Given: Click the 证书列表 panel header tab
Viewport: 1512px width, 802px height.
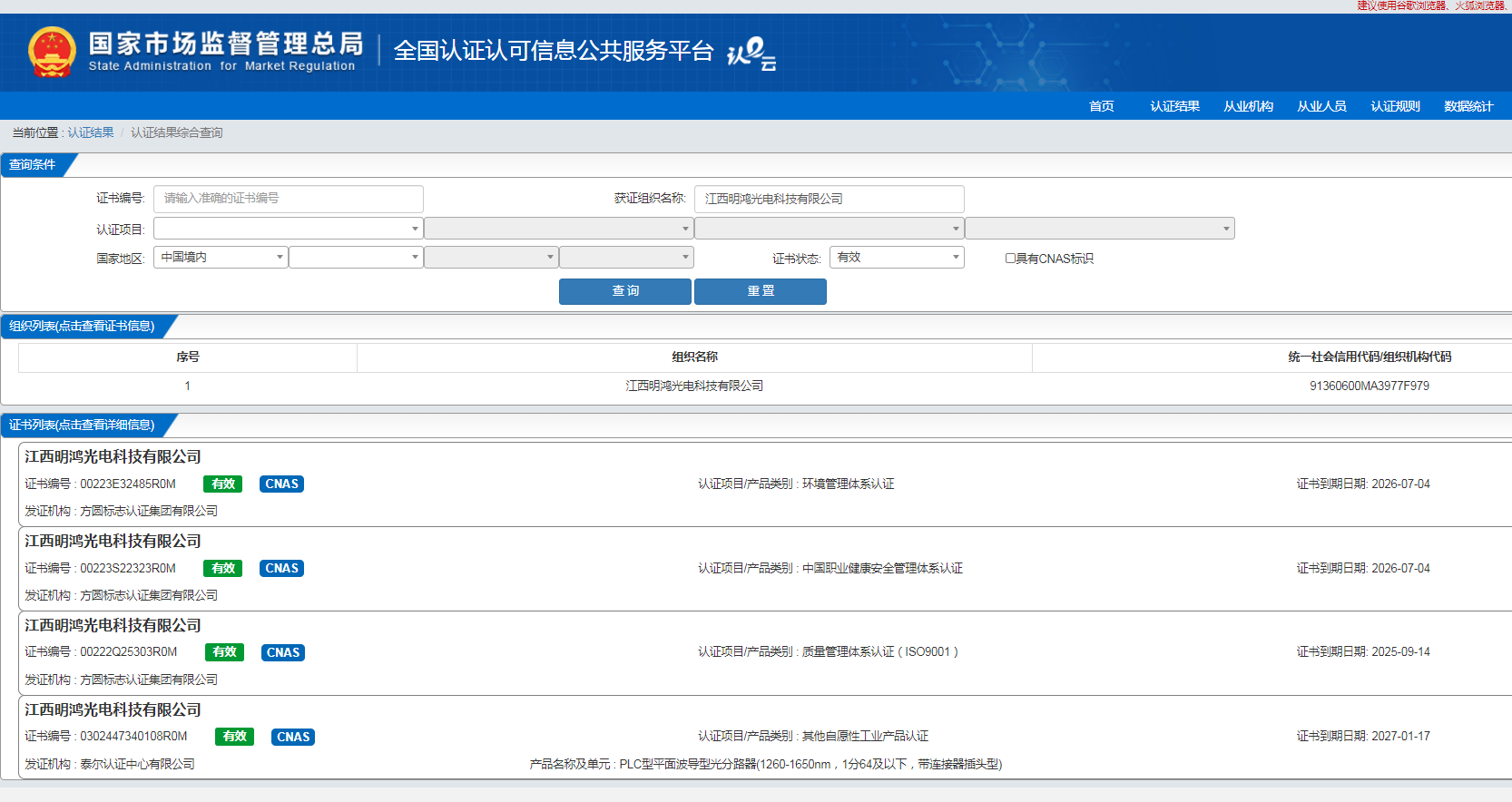Looking at the screenshot, I should pyautogui.click(x=82, y=425).
